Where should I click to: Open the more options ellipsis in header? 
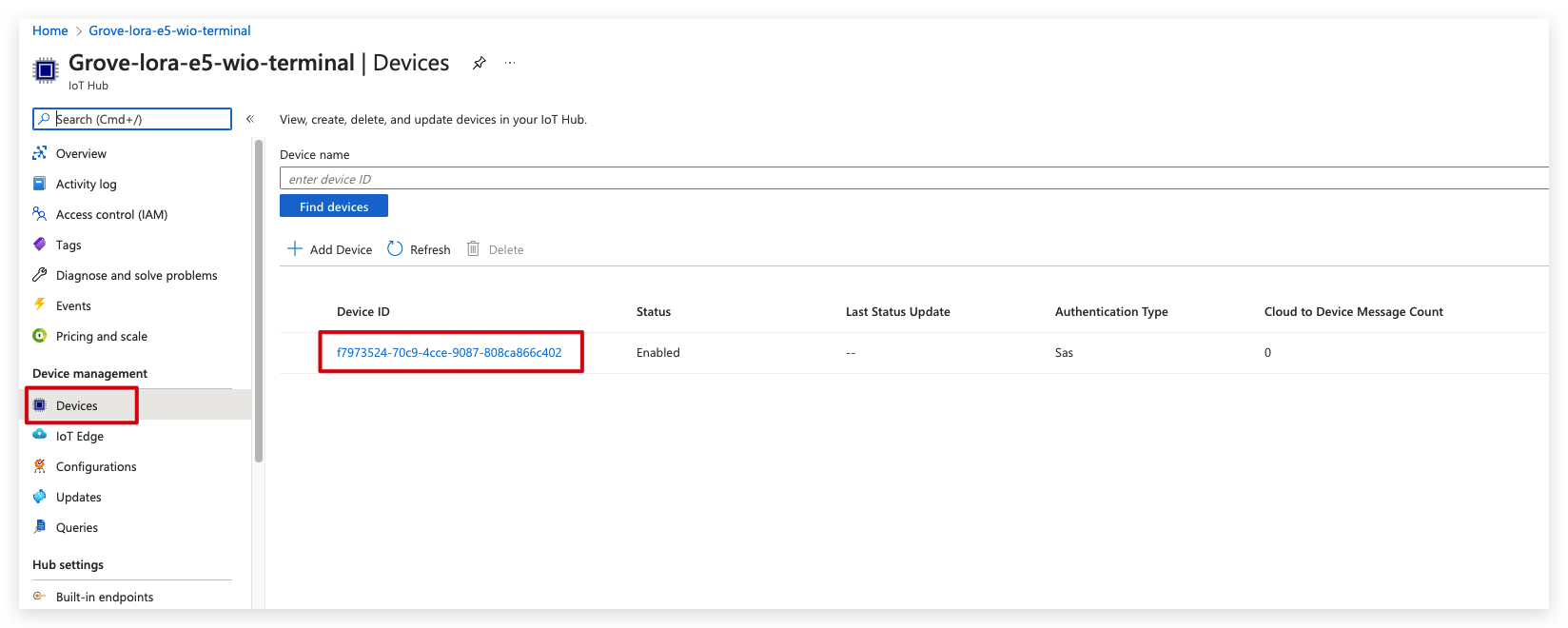click(510, 63)
